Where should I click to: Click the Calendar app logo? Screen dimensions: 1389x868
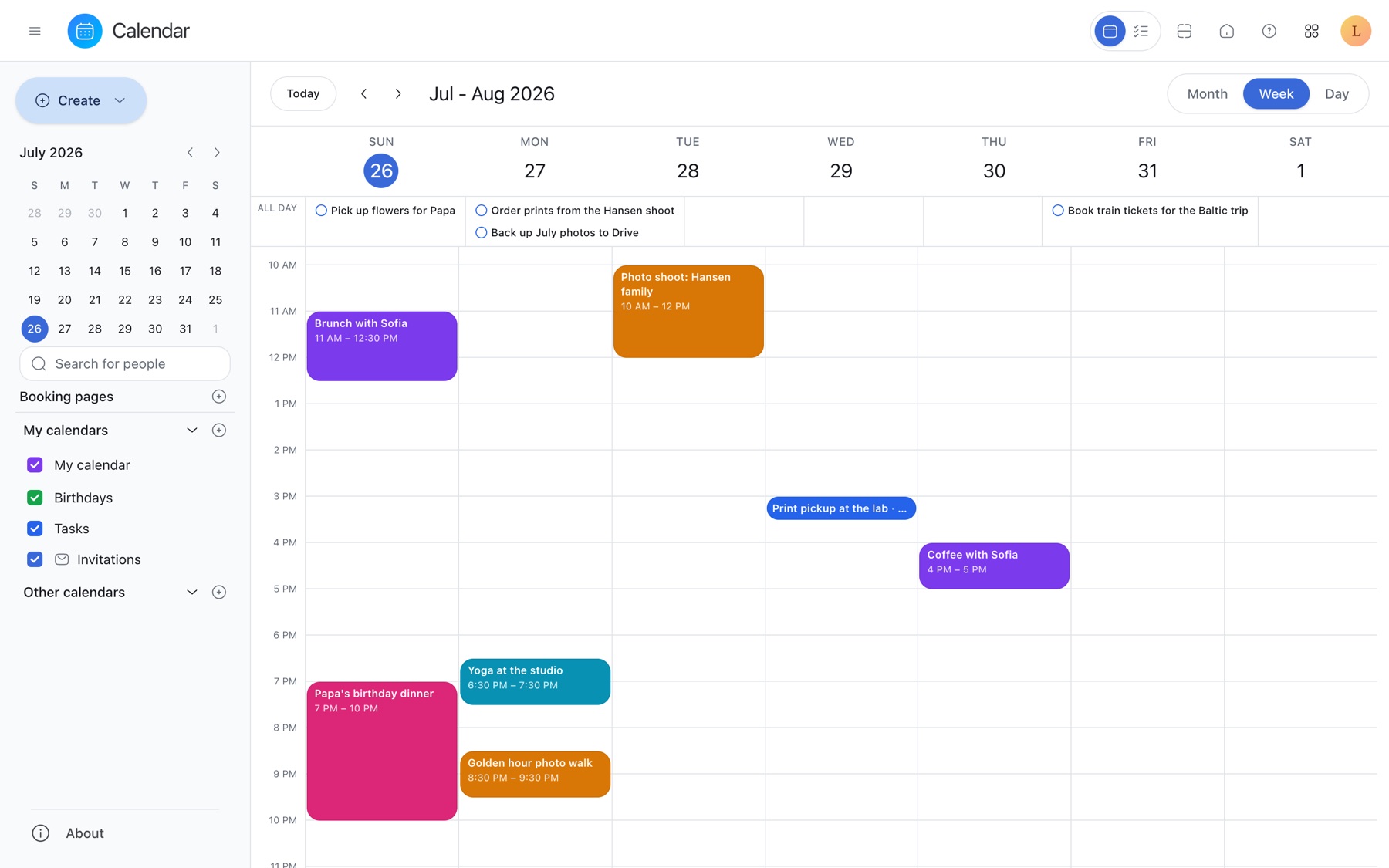pyautogui.click(x=85, y=31)
